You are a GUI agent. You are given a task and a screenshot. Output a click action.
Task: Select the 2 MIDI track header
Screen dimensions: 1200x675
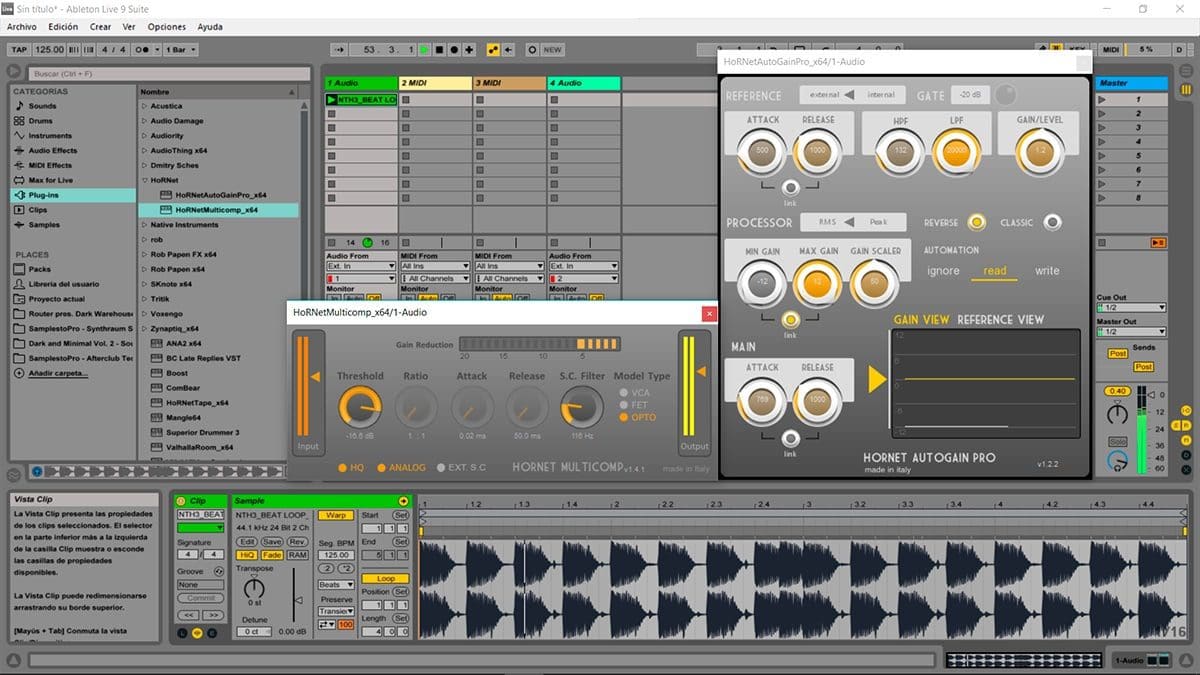(x=435, y=83)
